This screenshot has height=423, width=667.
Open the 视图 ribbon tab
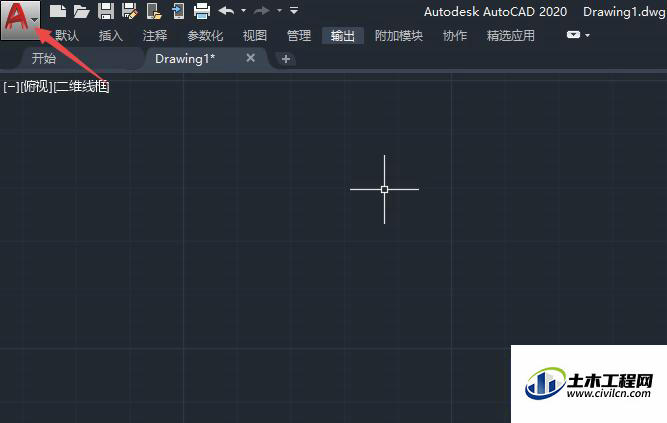click(x=255, y=36)
